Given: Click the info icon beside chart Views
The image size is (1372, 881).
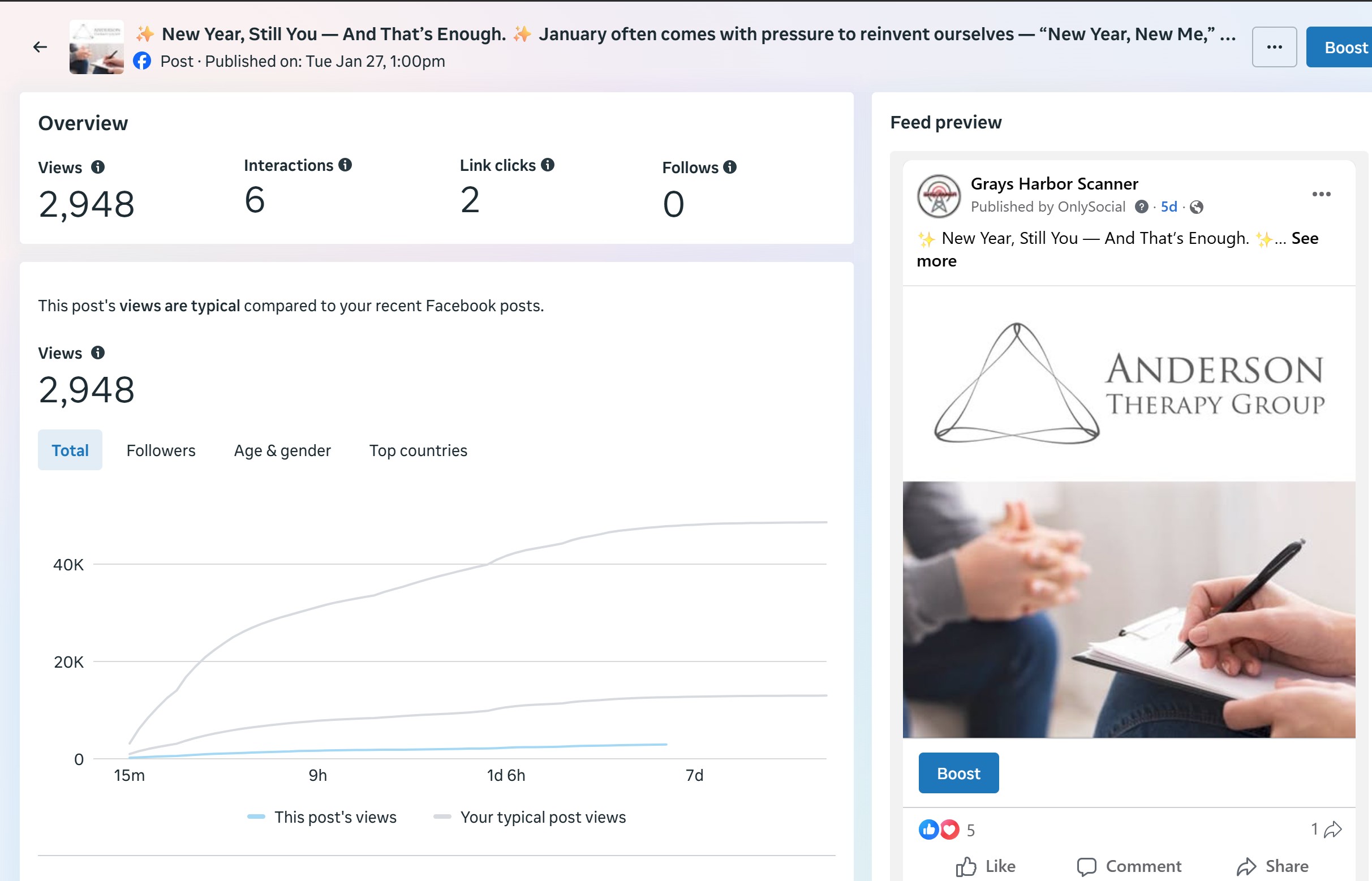Looking at the screenshot, I should [98, 353].
